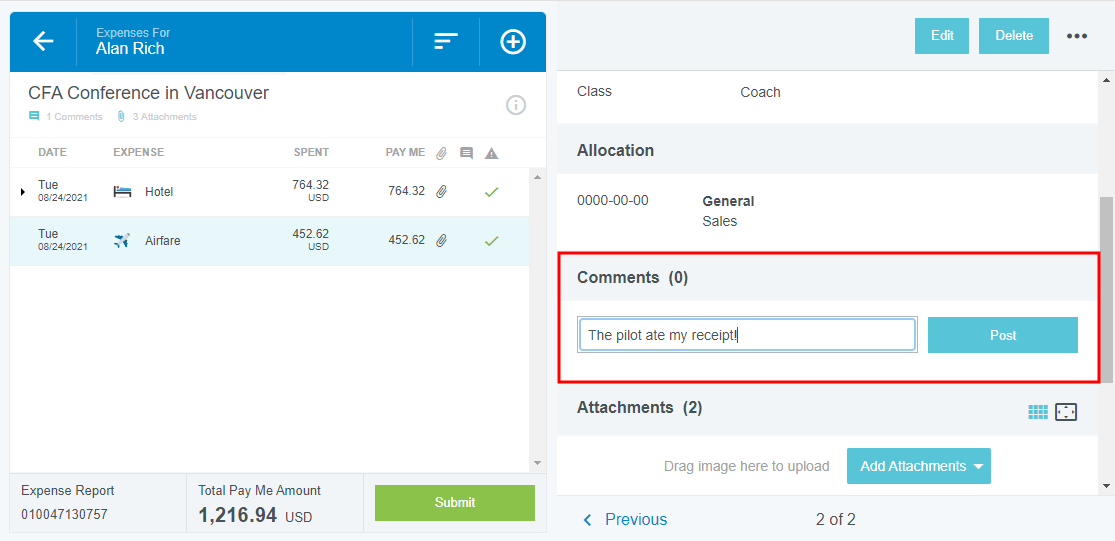The height and width of the screenshot is (541, 1115).
Task: Add new expense with plus icon
Action: click(513, 41)
